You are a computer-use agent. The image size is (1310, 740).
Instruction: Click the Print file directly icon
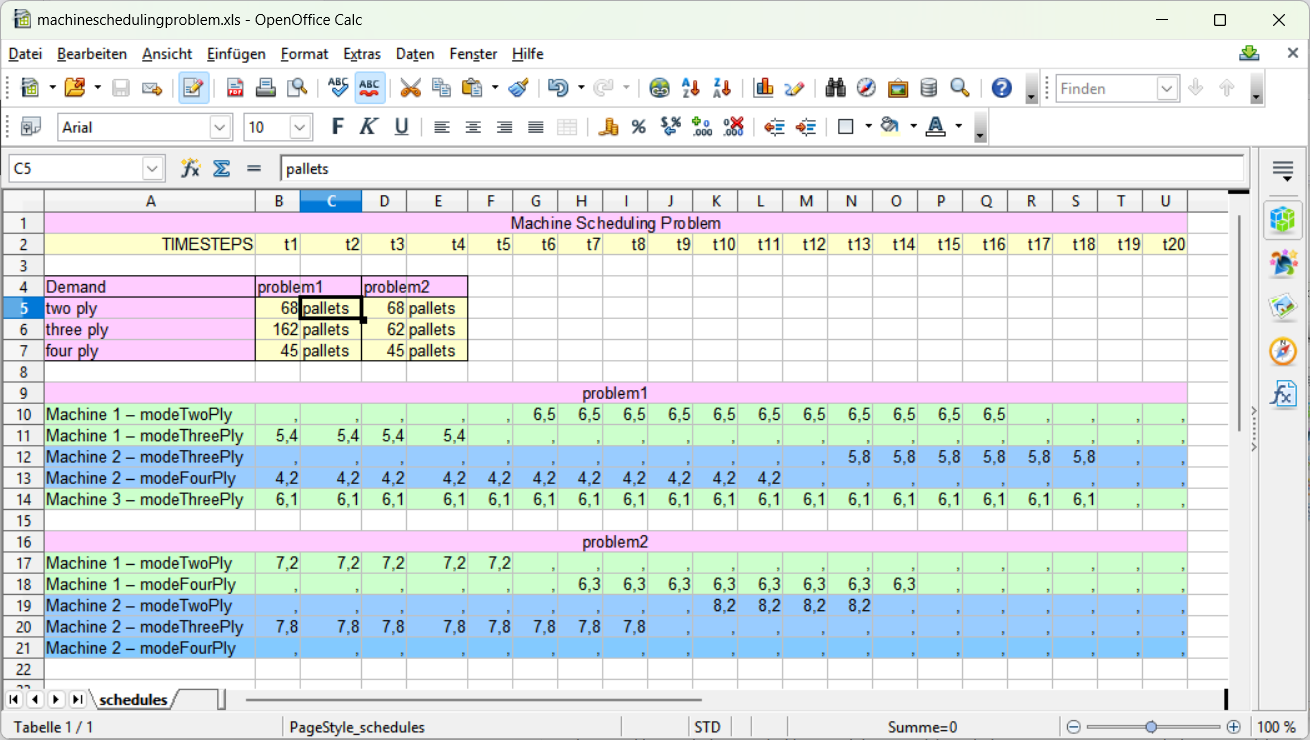click(x=266, y=88)
